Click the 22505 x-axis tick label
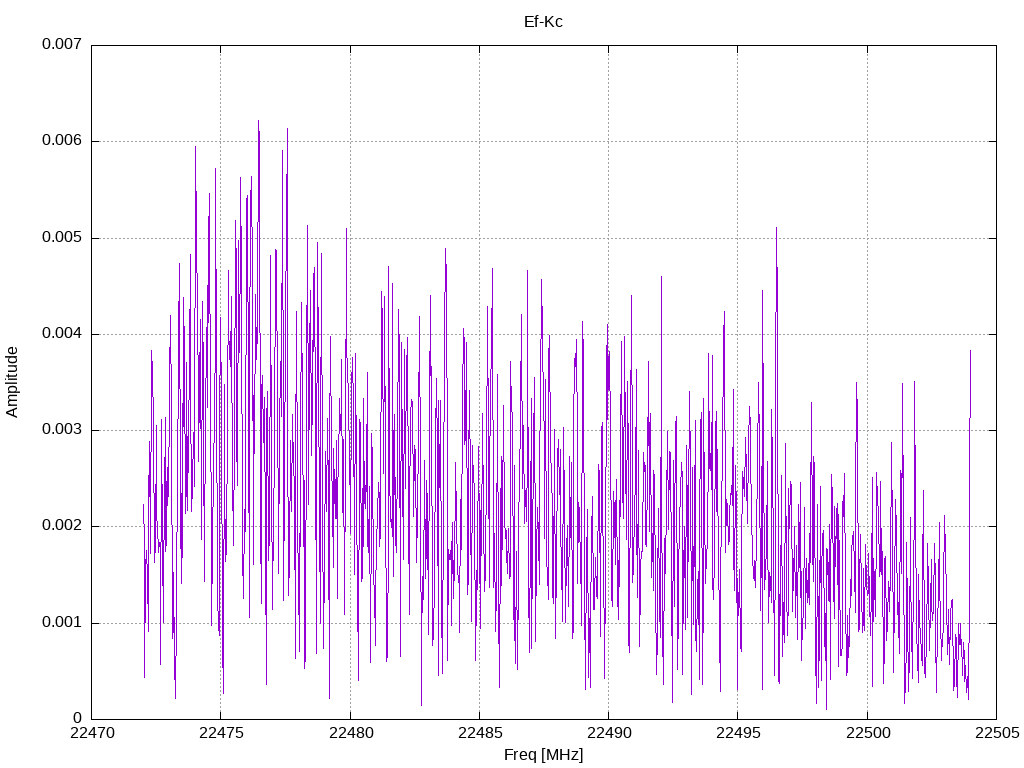1024x768 pixels. click(x=997, y=733)
